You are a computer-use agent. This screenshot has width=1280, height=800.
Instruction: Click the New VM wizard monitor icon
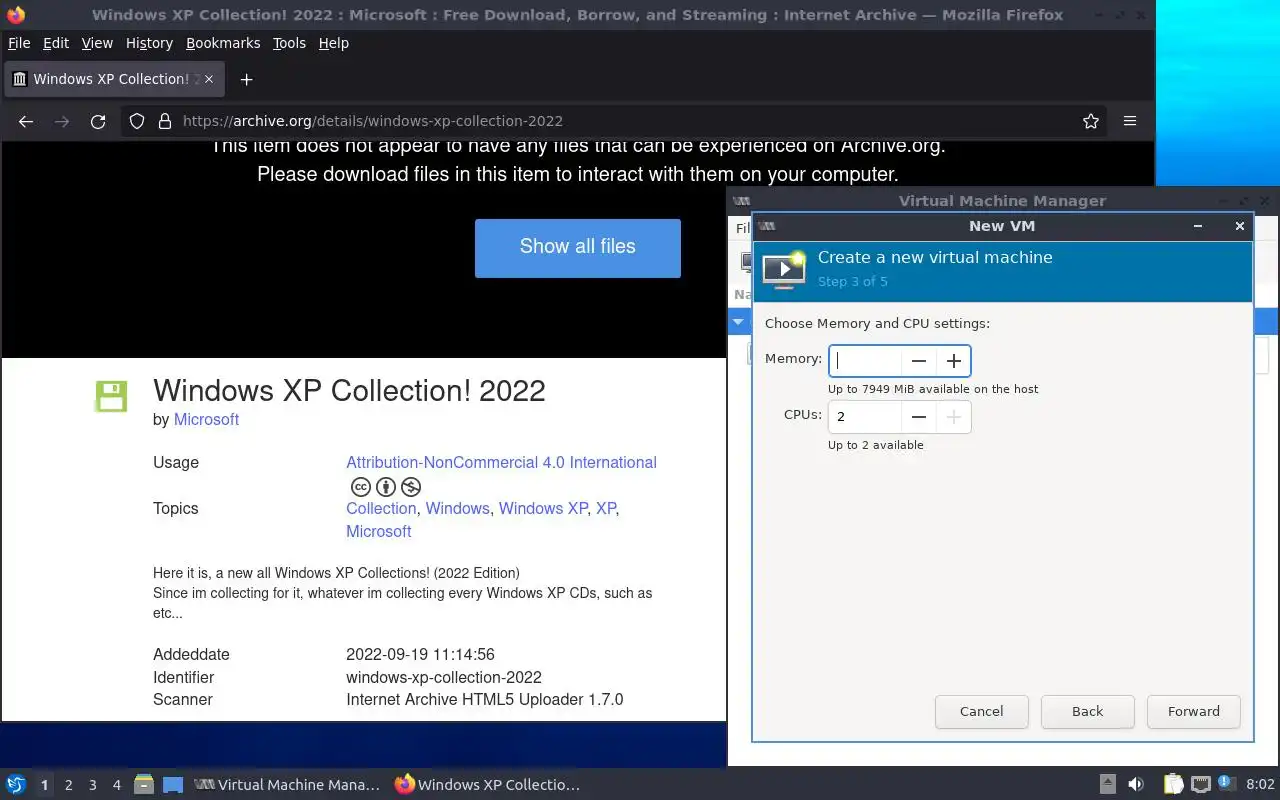[x=784, y=269]
